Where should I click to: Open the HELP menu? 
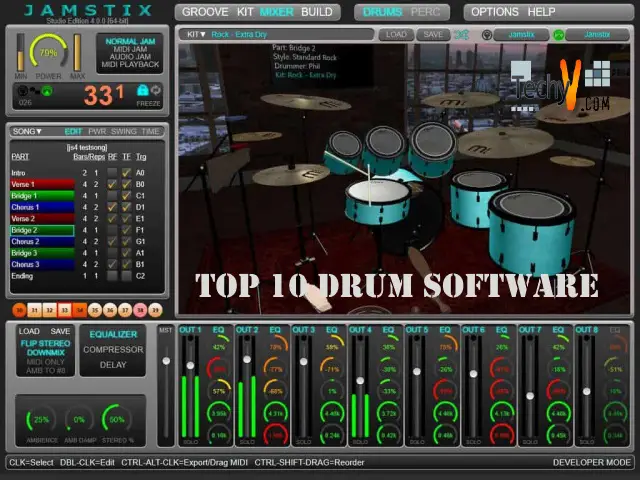pos(541,12)
